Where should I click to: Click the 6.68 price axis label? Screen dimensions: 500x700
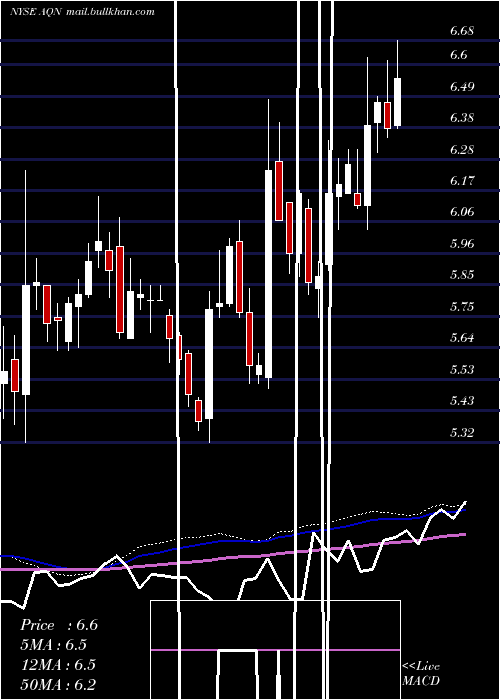point(462,31)
